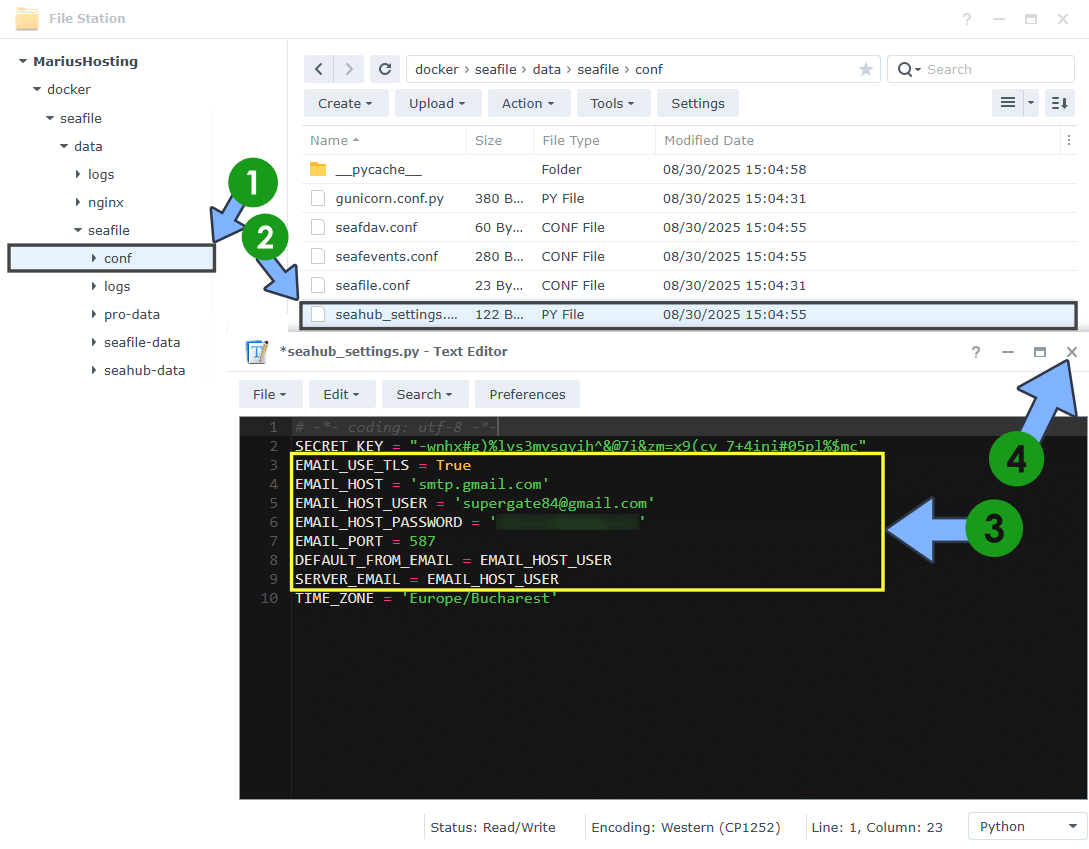The width and height of the screenshot is (1089, 849).
Task: Collapse the docker tree node
Action: coord(37,89)
